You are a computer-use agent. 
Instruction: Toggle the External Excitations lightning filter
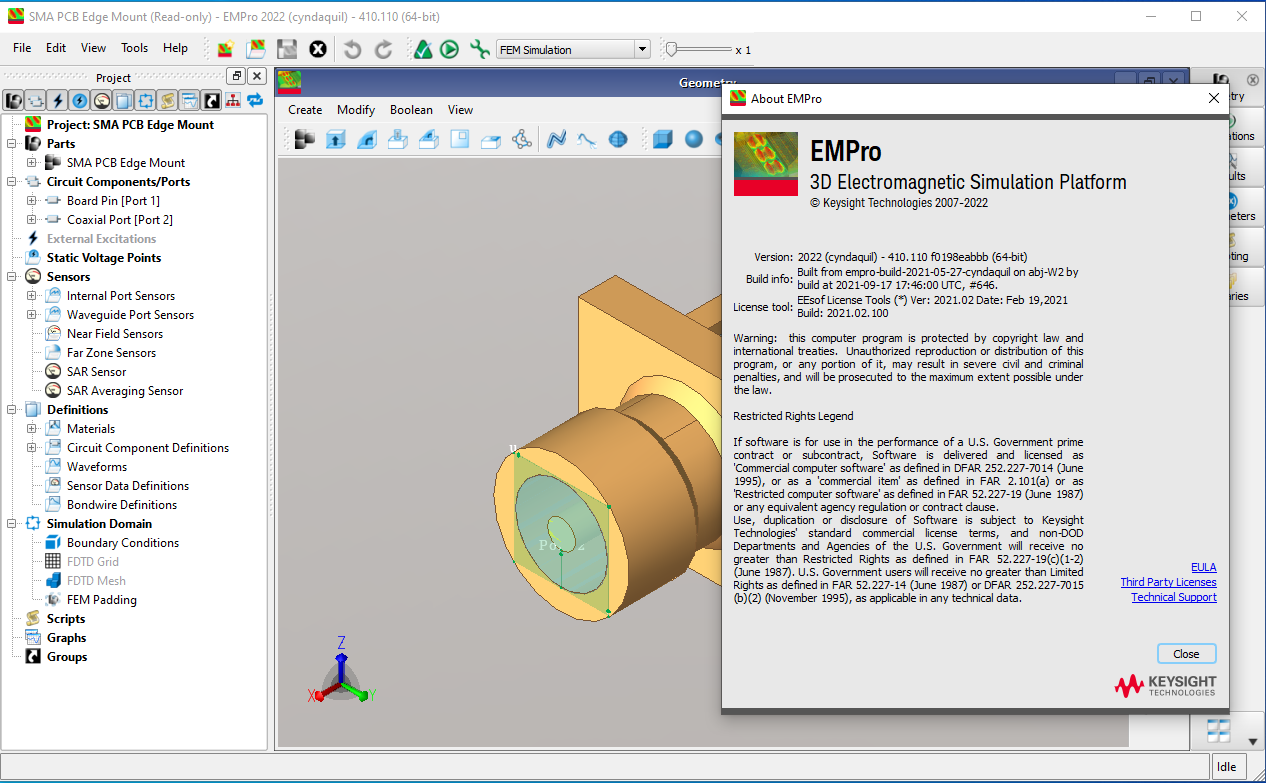click(58, 100)
